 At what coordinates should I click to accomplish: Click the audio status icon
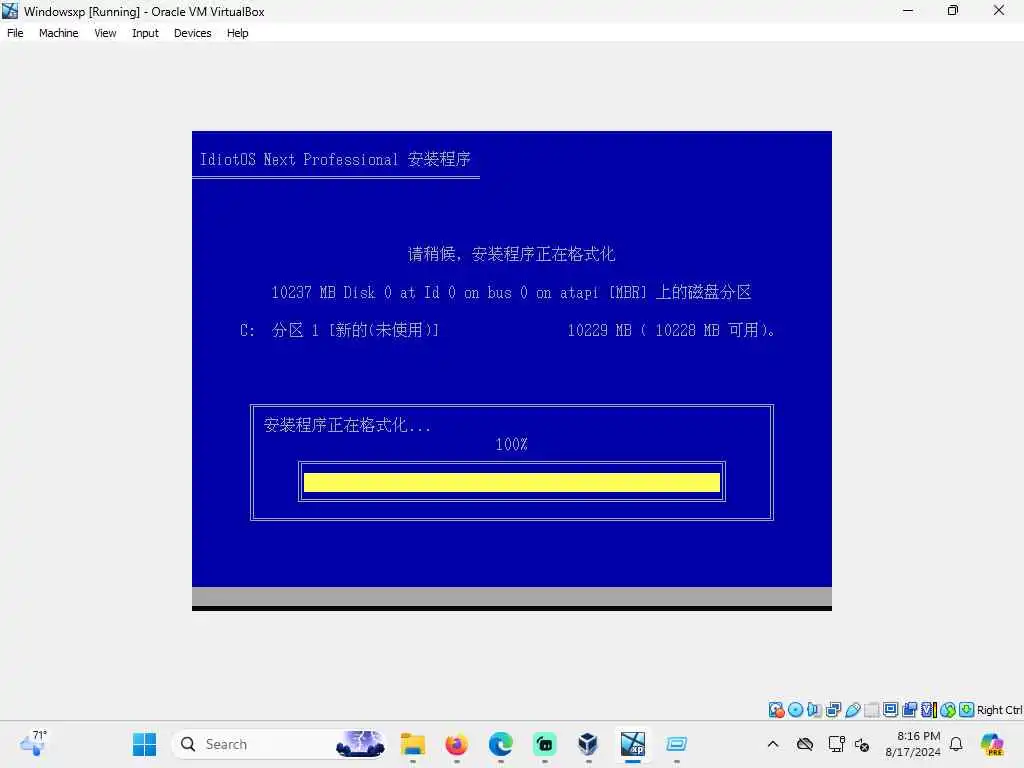pos(814,710)
